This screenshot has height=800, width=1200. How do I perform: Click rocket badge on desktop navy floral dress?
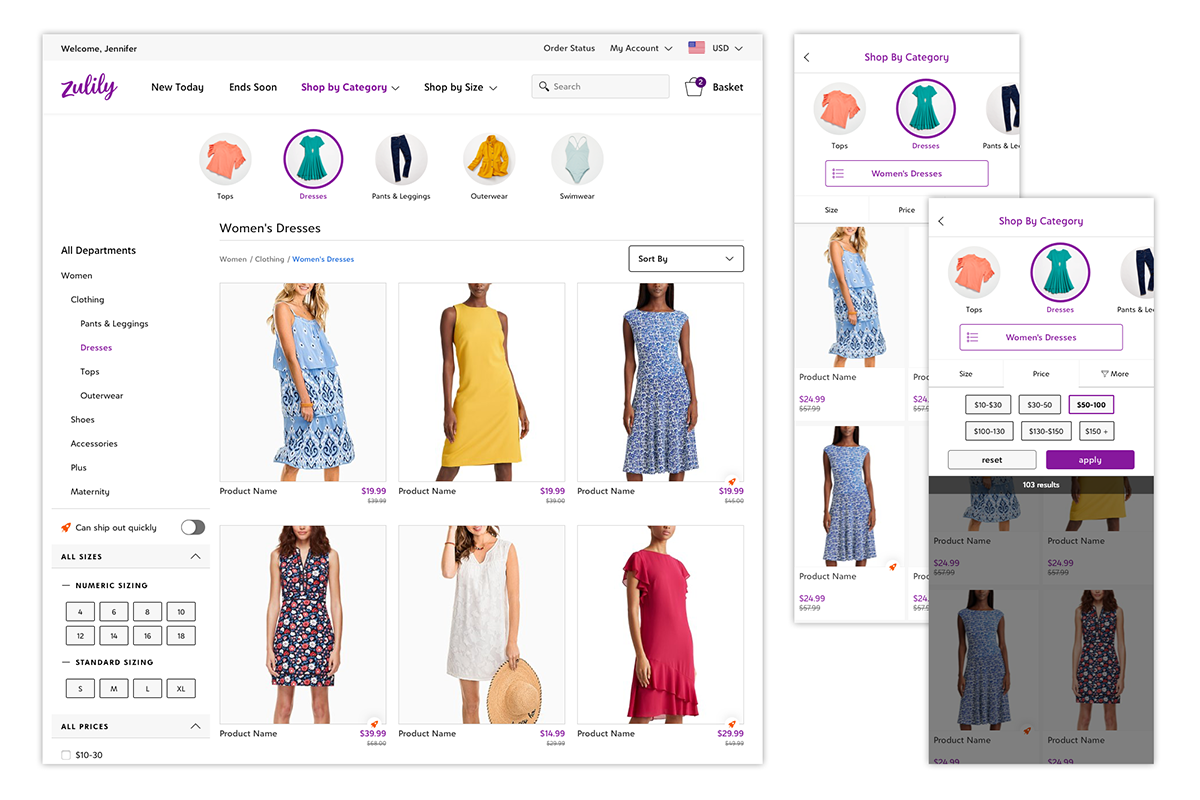(374, 724)
